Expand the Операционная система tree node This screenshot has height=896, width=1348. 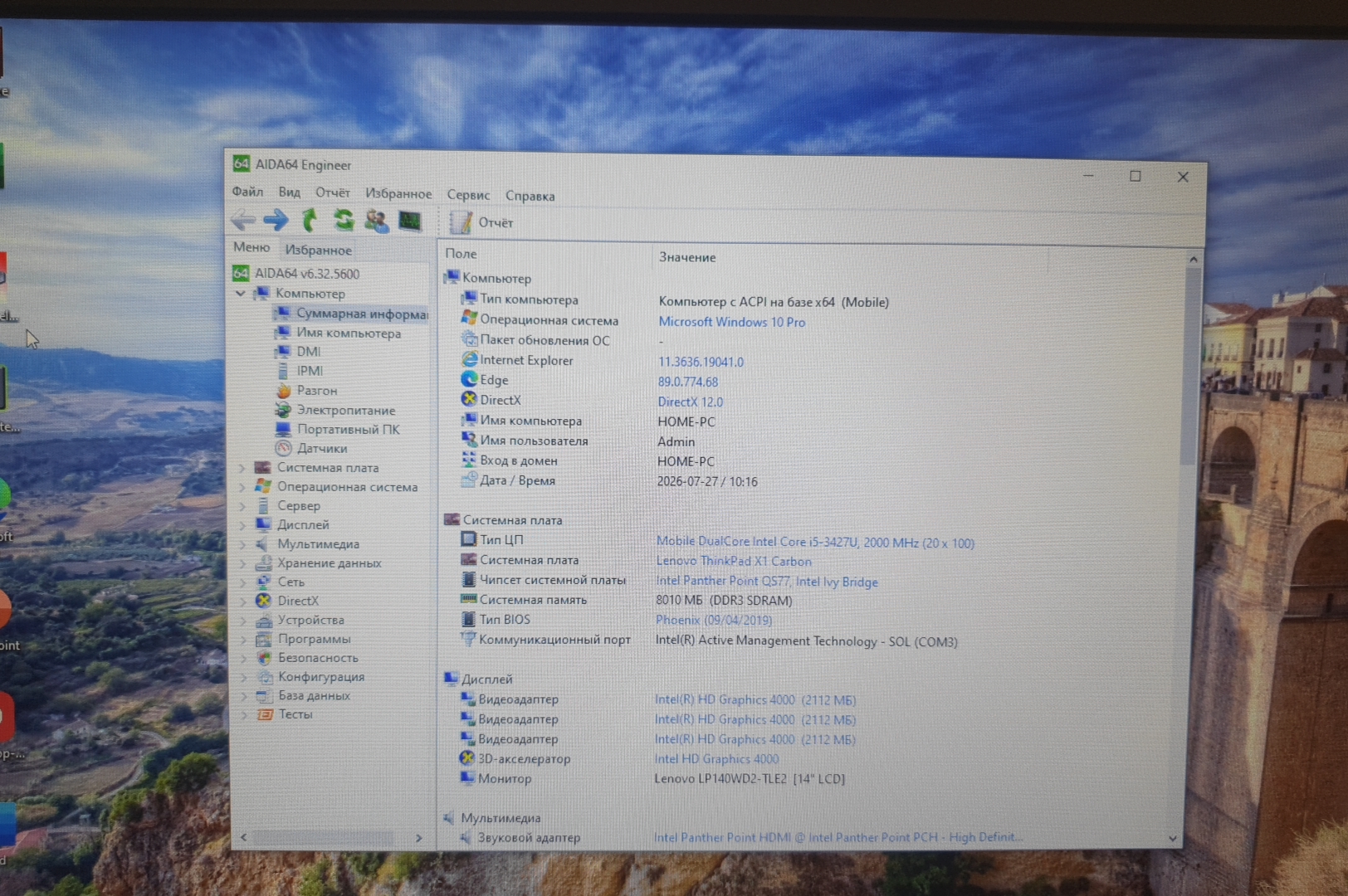point(242,487)
